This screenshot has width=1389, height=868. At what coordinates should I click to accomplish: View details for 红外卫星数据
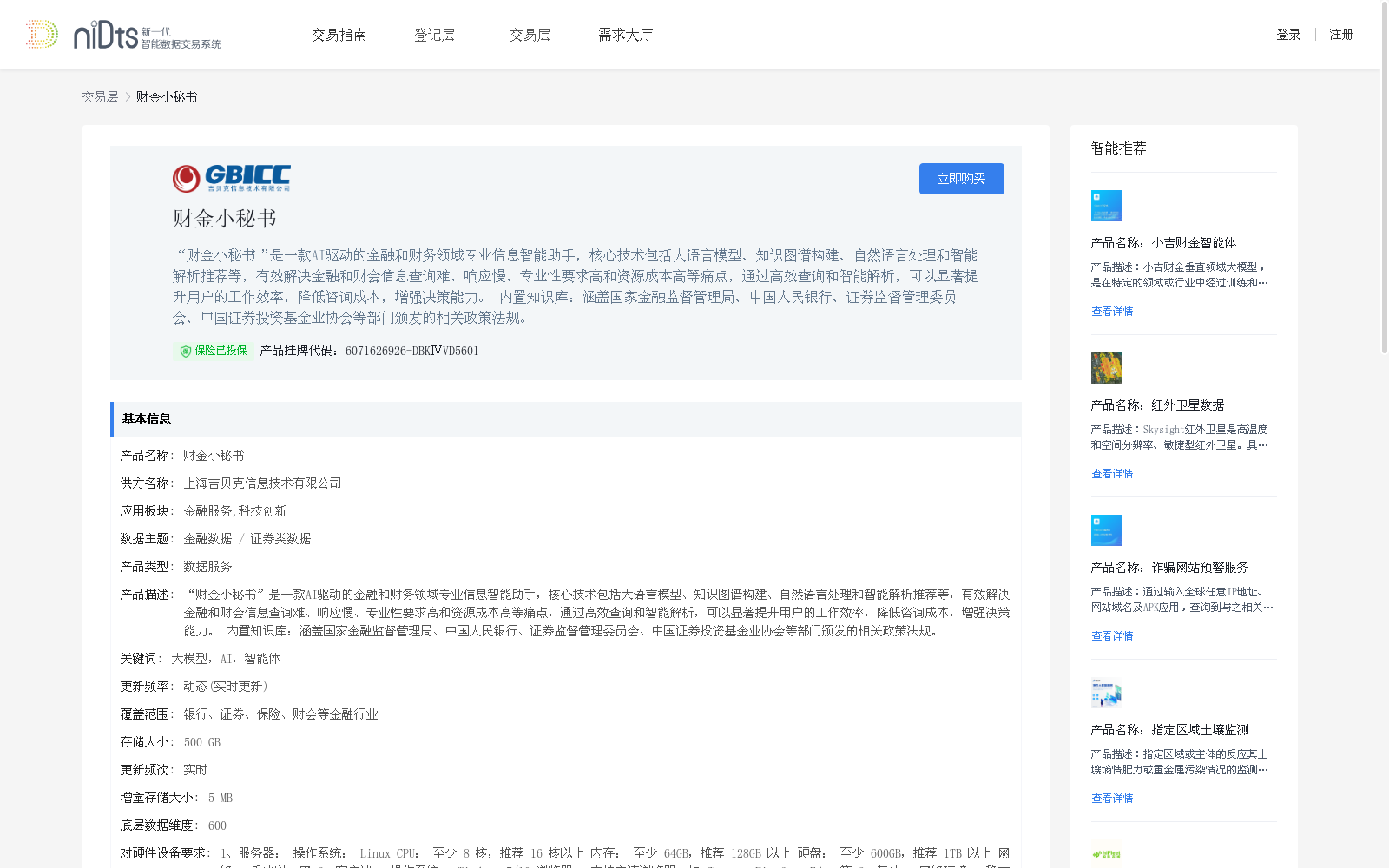1112,474
